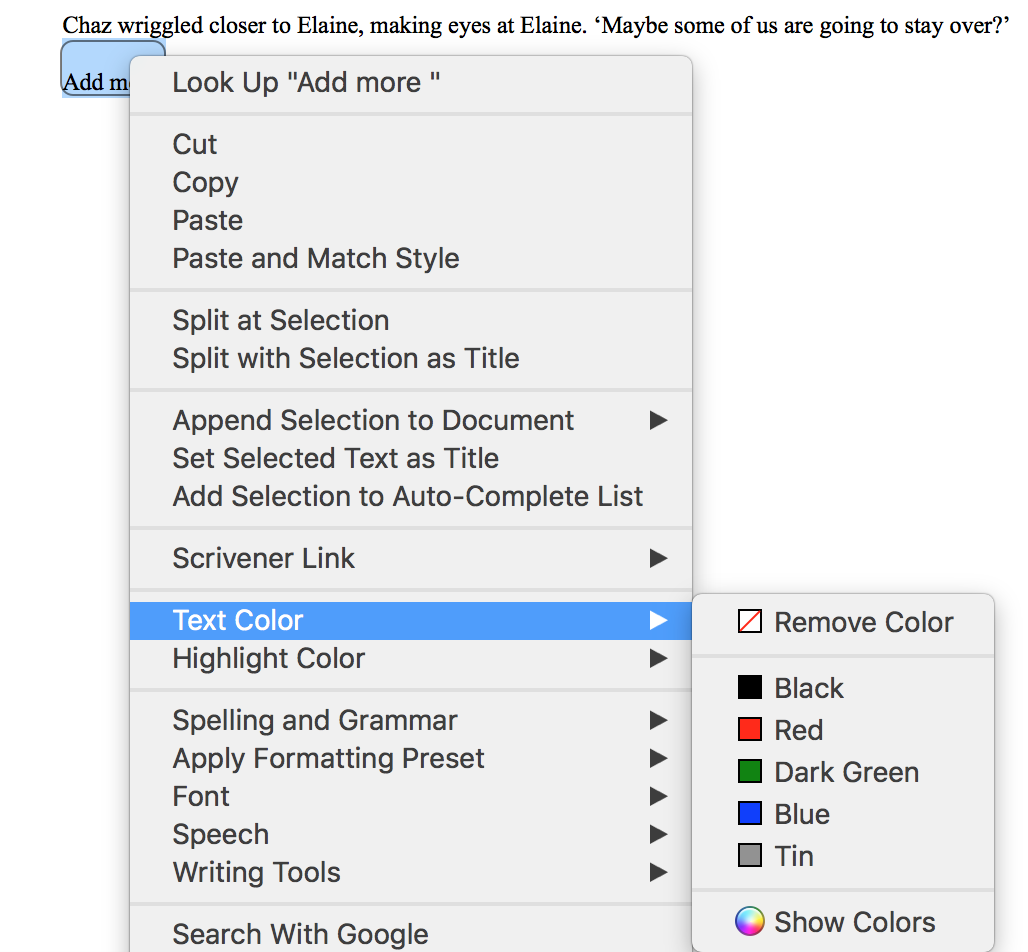This screenshot has width=1028, height=952.
Task: Open Apply Formatting Preset submenu
Action: pyautogui.click(x=411, y=759)
